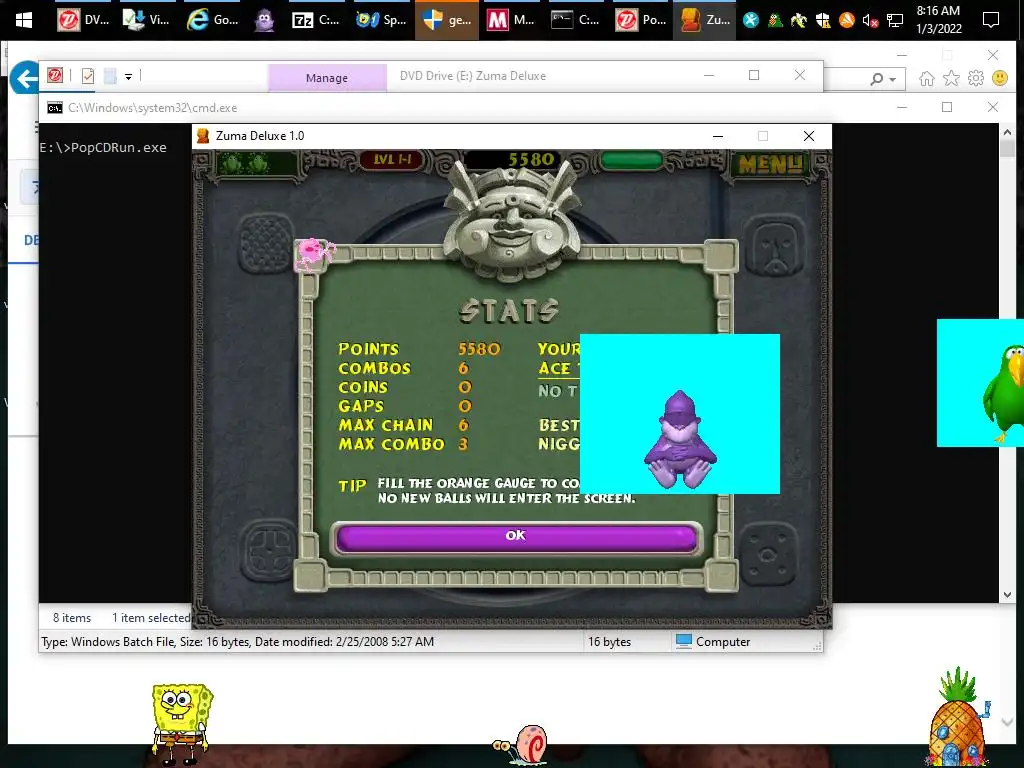Click the Computer status bar entry
Viewport: 1024px width, 768px height.
click(x=712, y=642)
